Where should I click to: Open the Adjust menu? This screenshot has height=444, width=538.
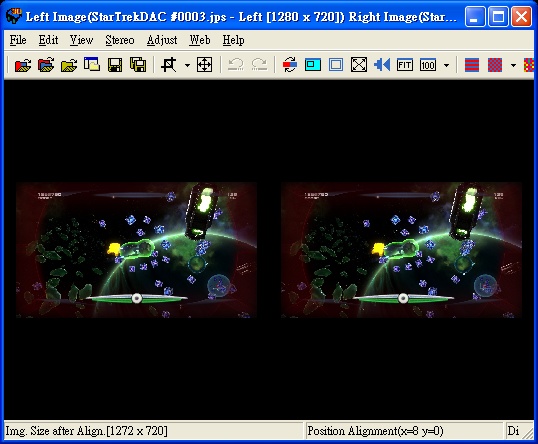pyautogui.click(x=162, y=40)
